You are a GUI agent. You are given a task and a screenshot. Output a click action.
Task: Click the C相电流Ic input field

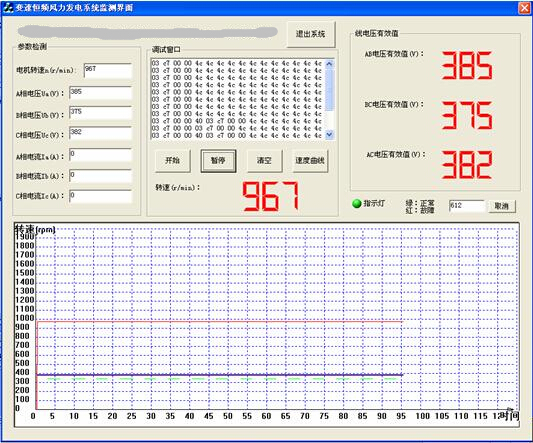coord(100,197)
